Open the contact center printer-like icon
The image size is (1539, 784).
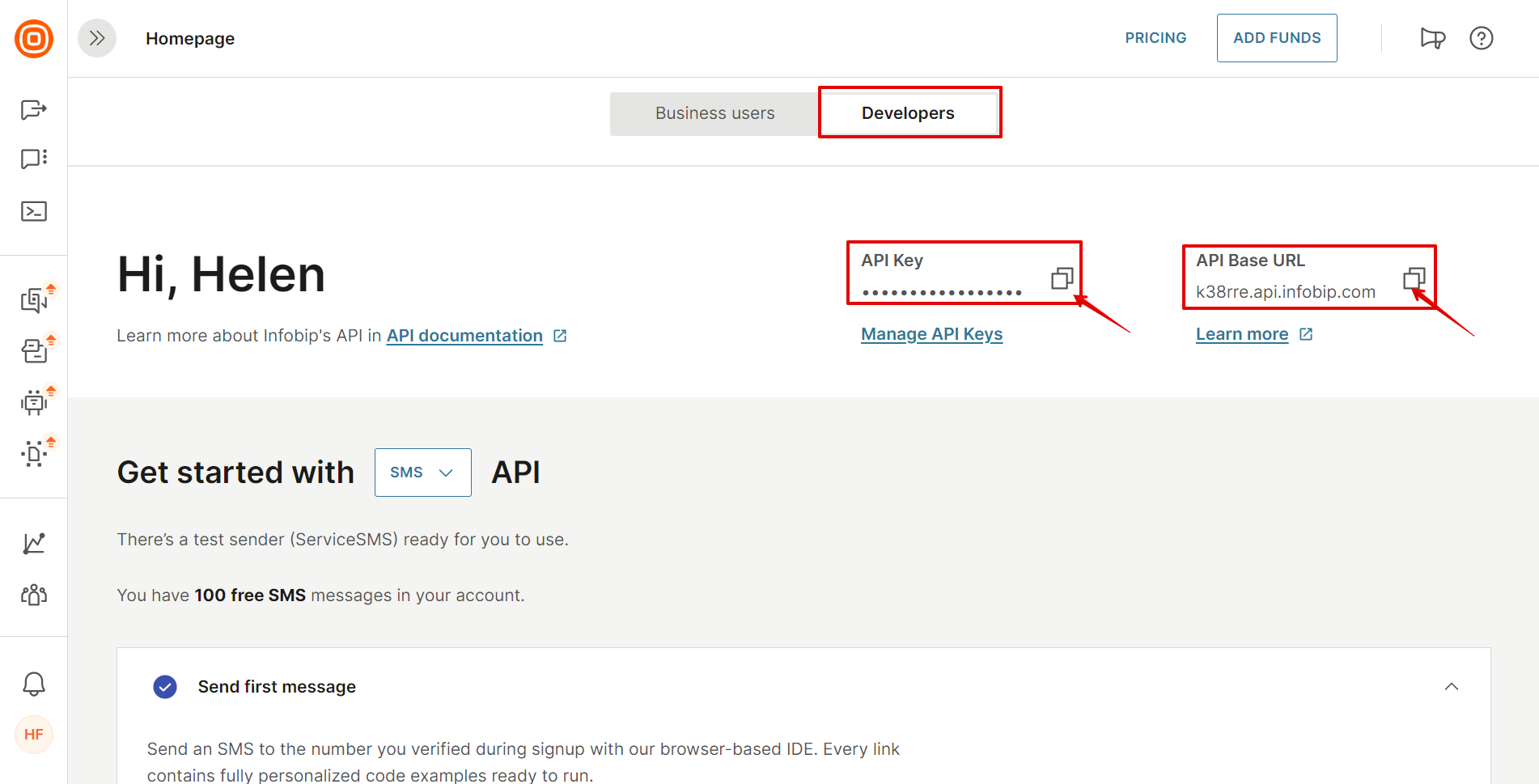pos(34,350)
